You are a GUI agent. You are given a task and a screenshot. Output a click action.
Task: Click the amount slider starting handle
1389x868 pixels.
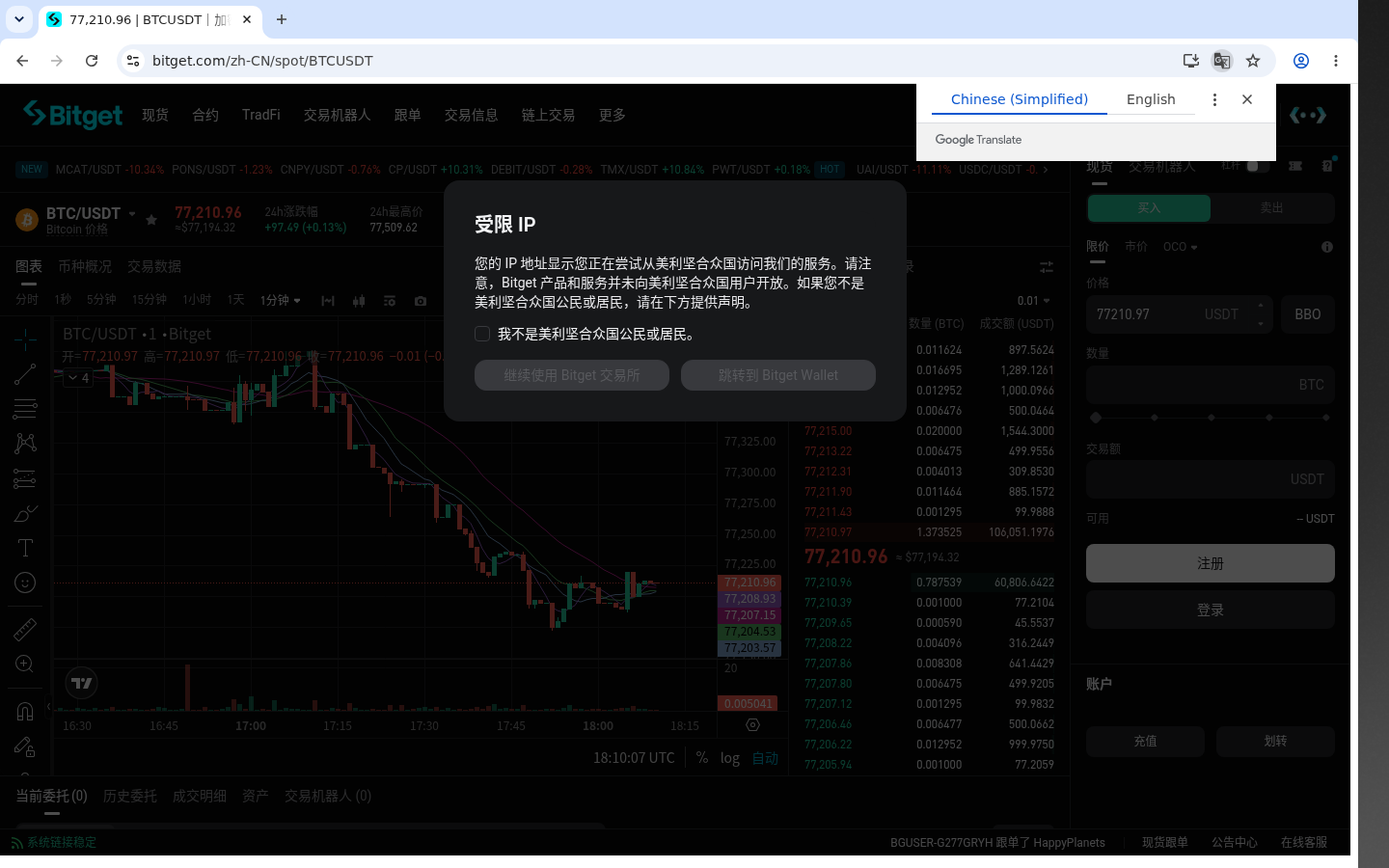(x=1096, y=418)
